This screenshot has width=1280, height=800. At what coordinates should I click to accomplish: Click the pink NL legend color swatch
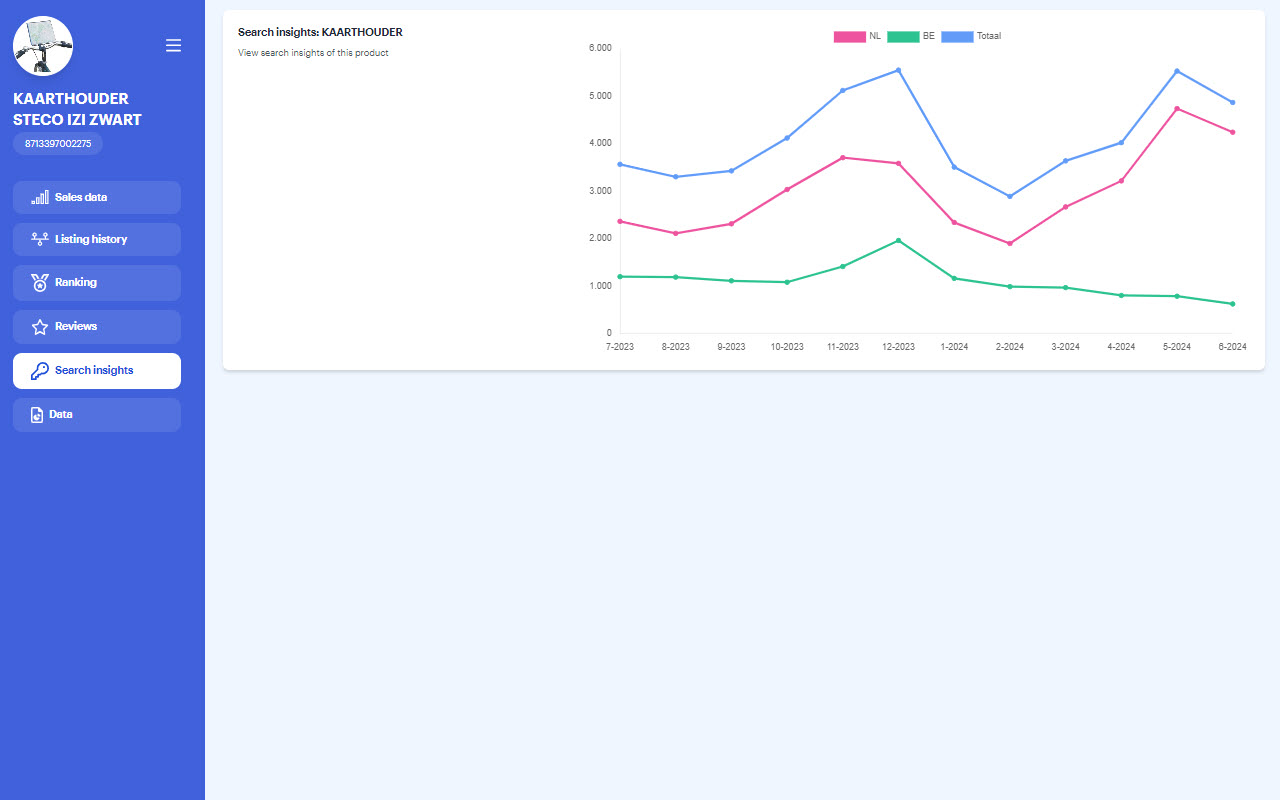click(849, 37)
